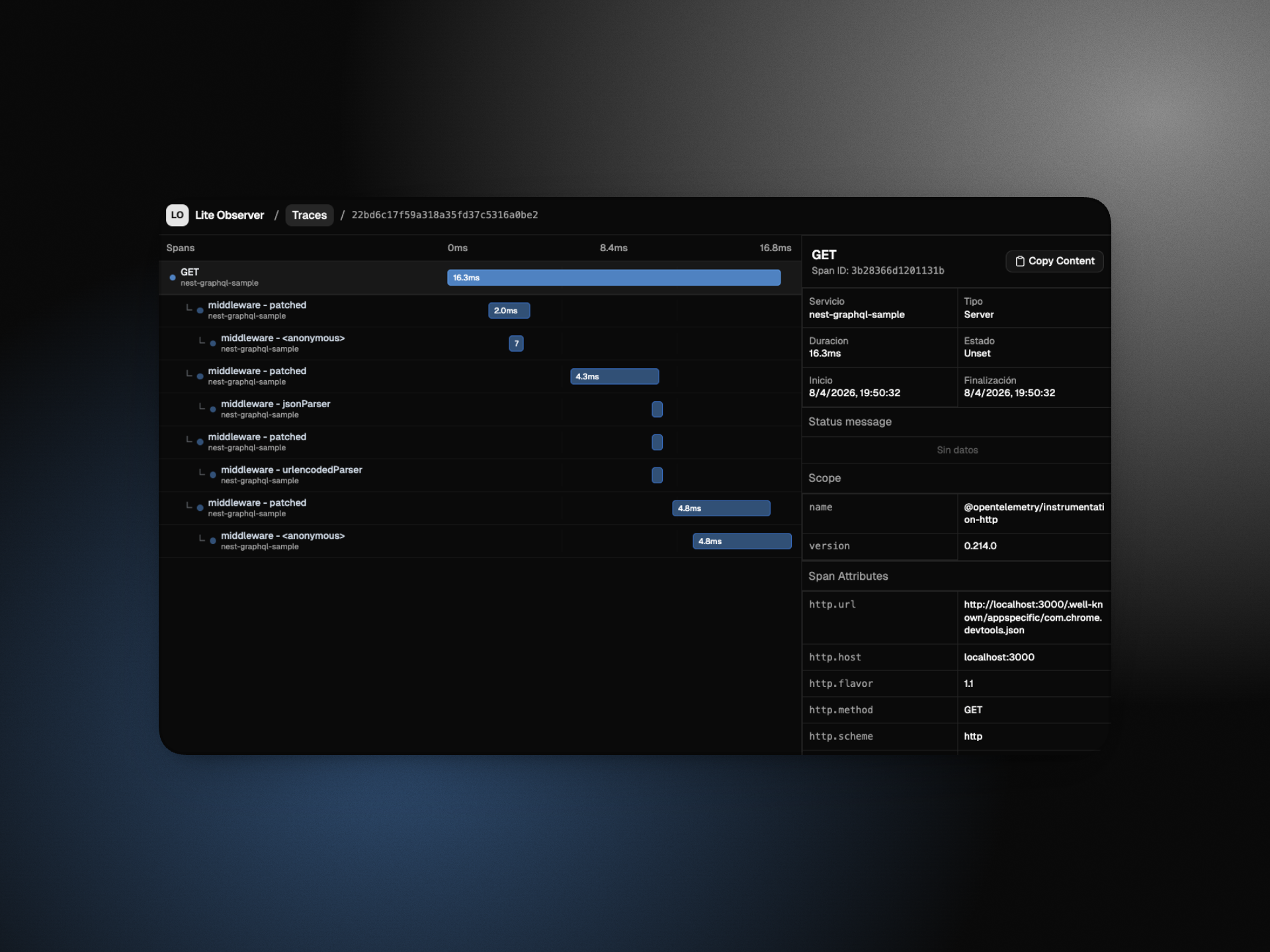Image resolution: width=1270 pixels, height=952 pixels.
Task: Click the Tipo value Server
Action: point(978,315)
